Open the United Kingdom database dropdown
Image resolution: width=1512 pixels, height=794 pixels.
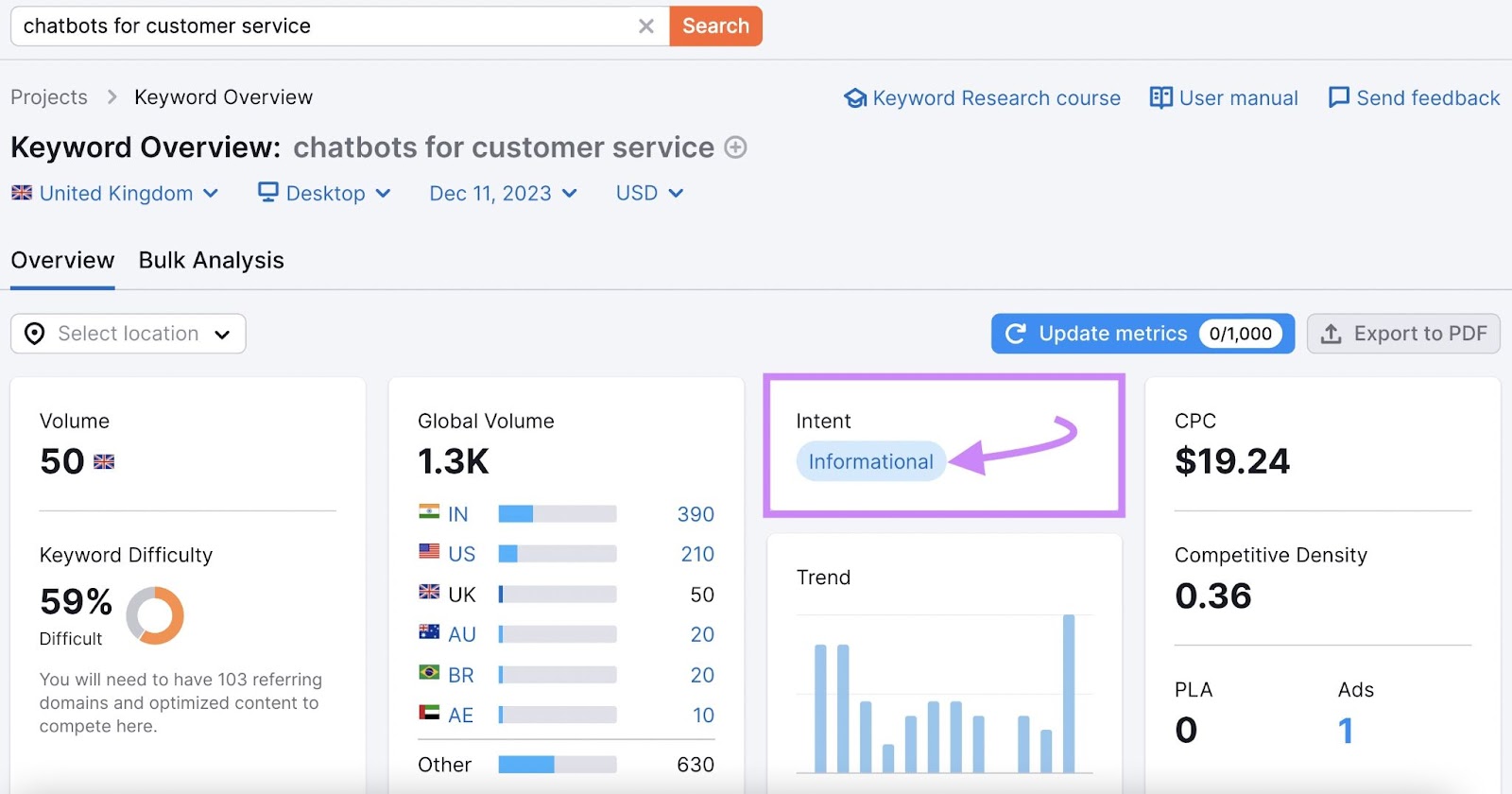click(x=115, y=194)
